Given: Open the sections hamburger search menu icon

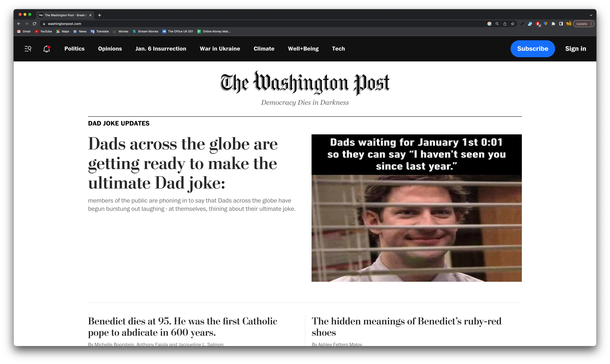Looking at the screenshot, I should point(28,49).
